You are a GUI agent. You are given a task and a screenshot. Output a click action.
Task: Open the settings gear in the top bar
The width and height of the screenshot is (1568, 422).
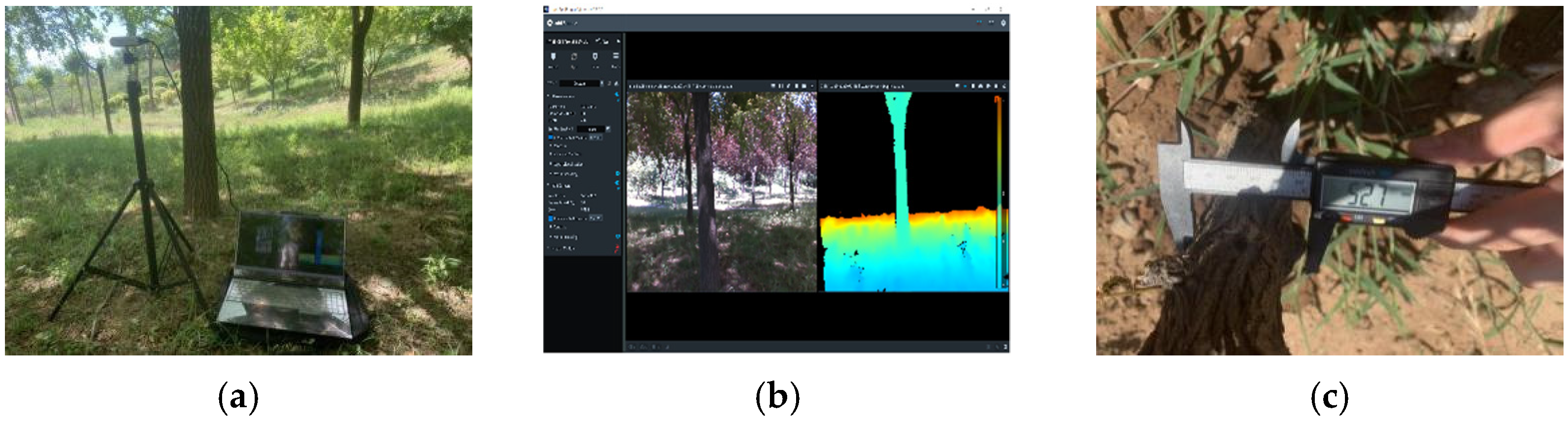(x=1003, y=23)
